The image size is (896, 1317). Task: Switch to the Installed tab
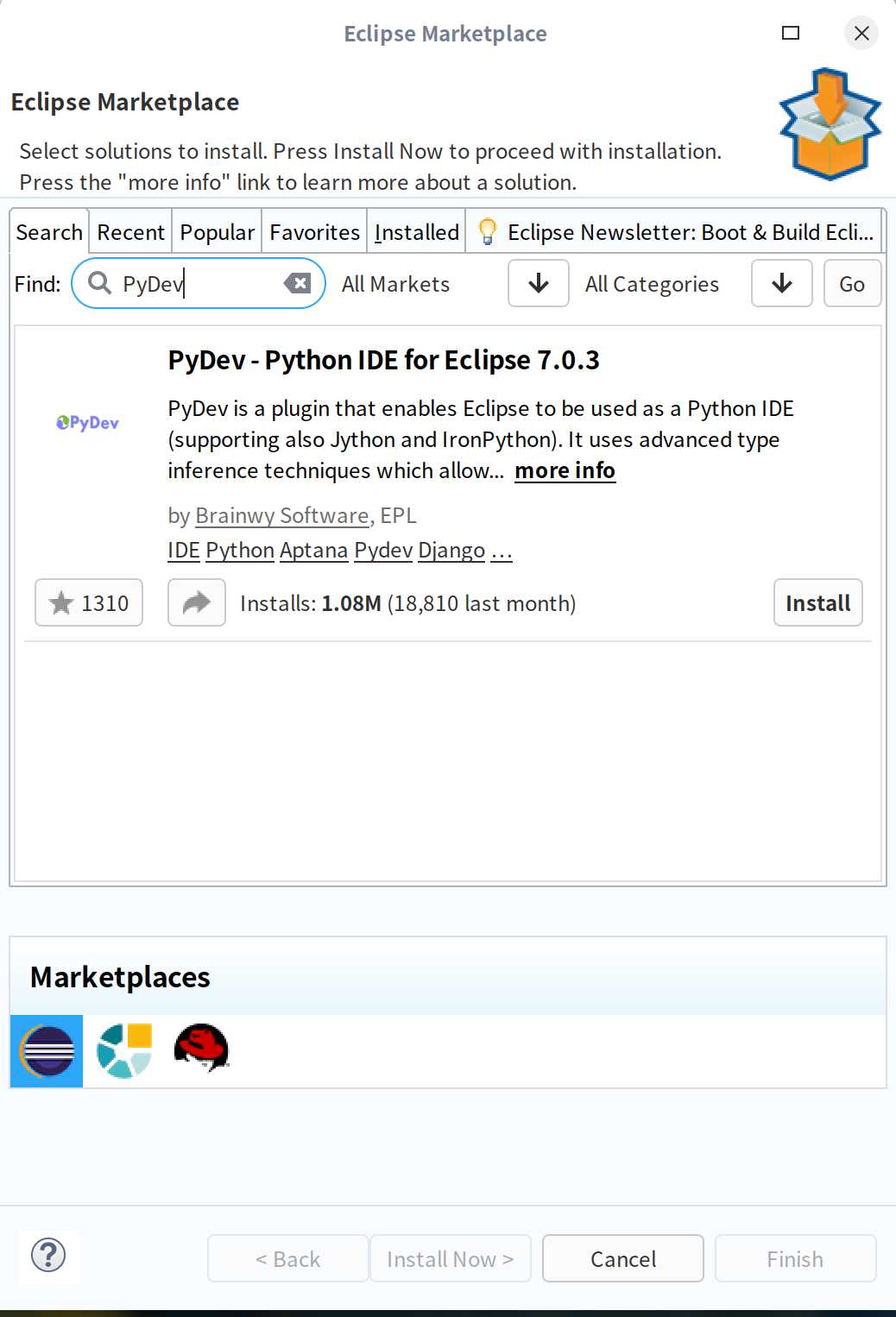[x=417, y=232]
